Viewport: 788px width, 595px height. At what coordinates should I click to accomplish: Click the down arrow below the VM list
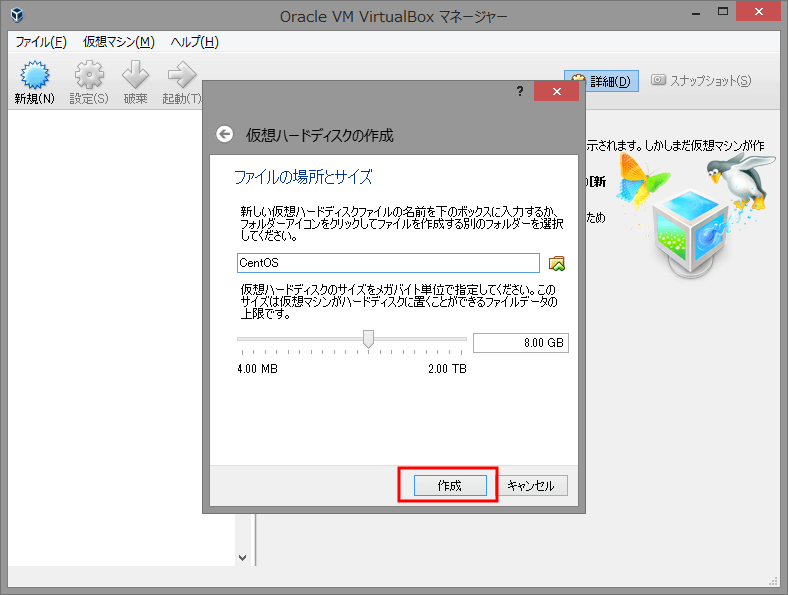(x=243, y=557)
